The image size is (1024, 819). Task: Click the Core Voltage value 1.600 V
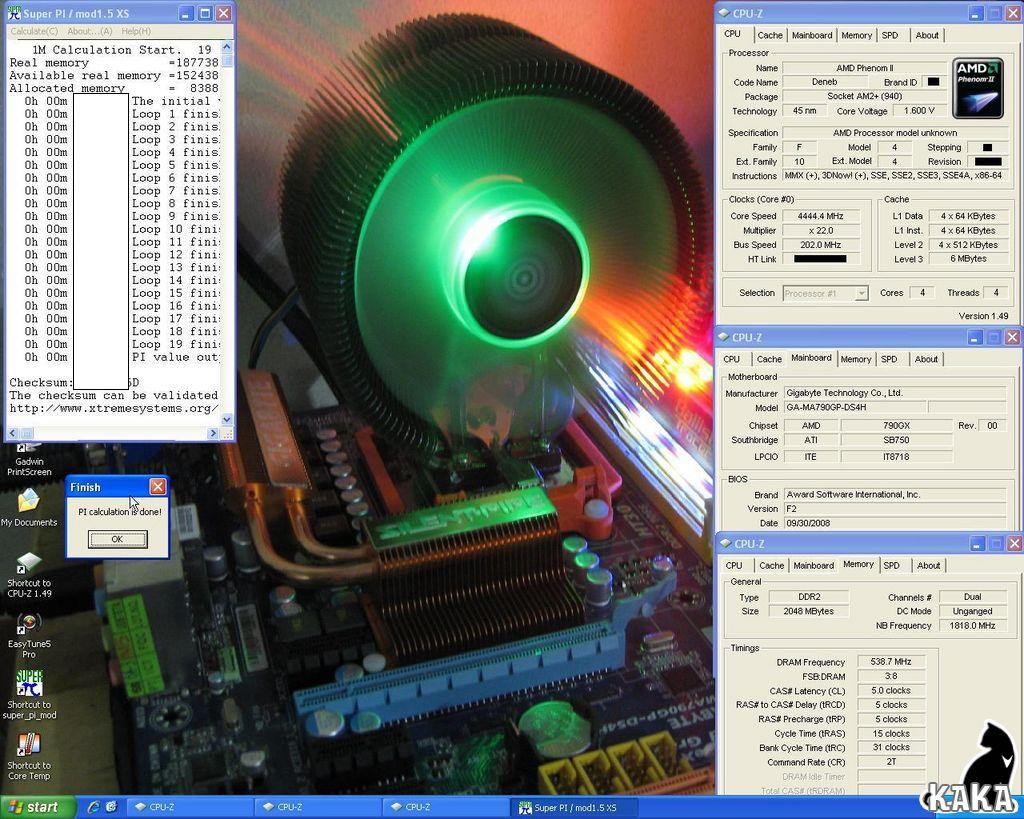coord(919,111)
